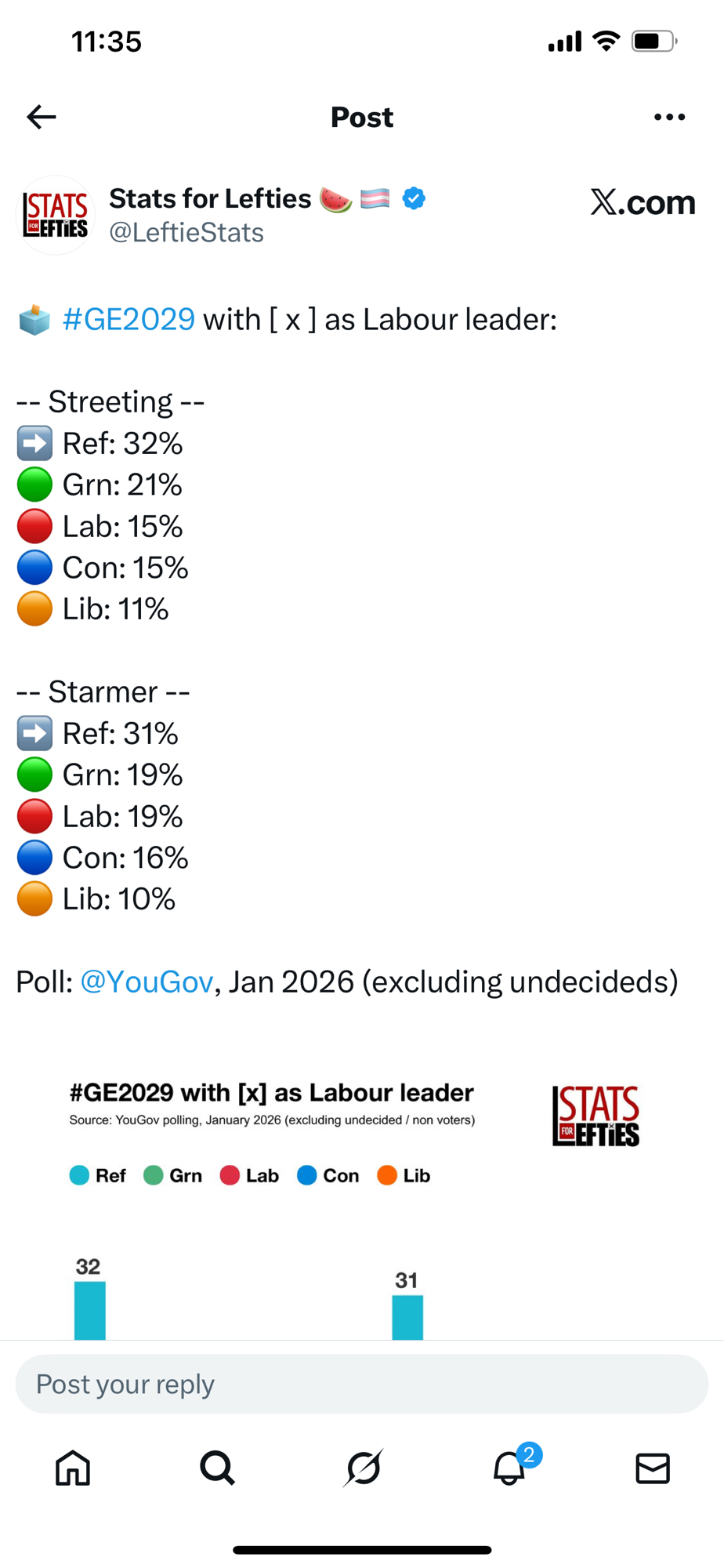Image resolution: width=724 pixels, height=1568 pixels.
Task: Click the Con legend color swatch
Action: 307,1176
